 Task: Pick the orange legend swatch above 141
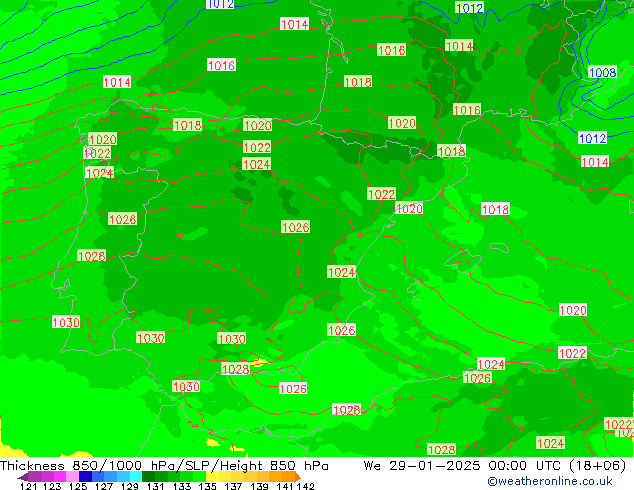[289, 476]
